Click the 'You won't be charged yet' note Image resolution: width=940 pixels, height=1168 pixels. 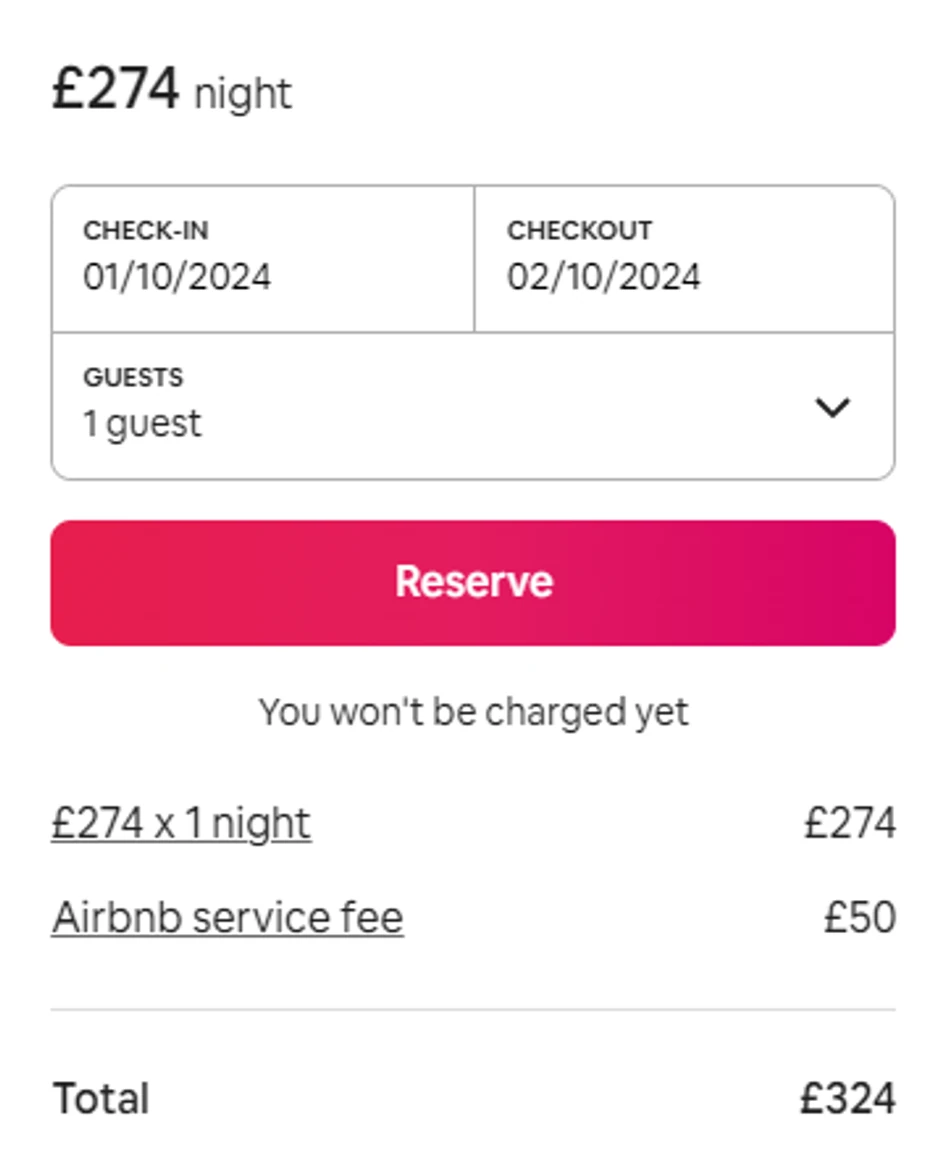[x=473, y=712]
